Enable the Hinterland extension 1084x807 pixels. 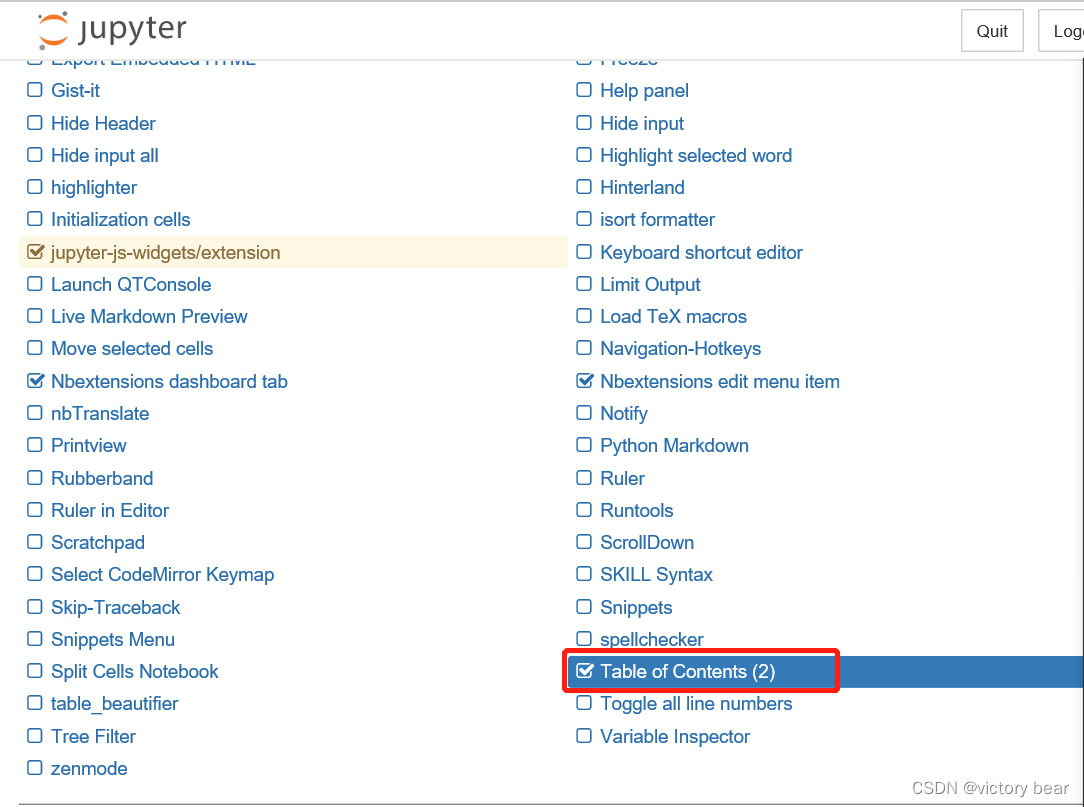point(584,187)
